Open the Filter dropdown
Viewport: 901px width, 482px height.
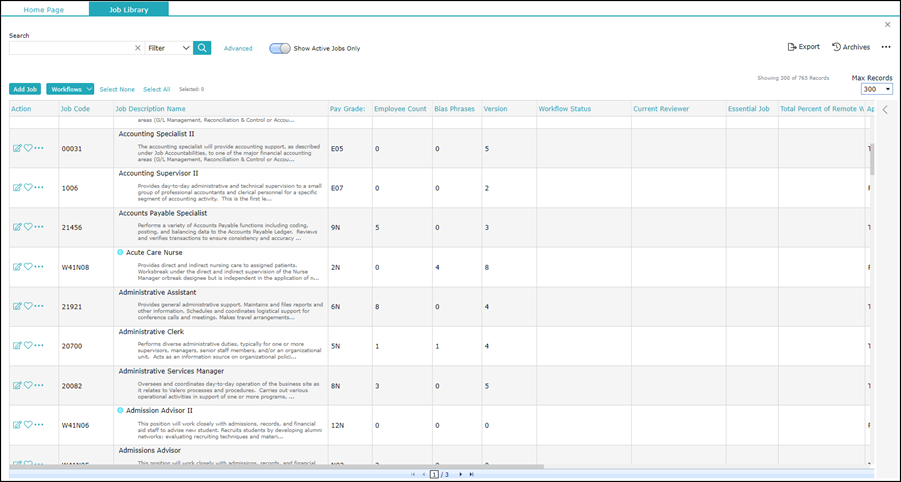coord(168,48)
